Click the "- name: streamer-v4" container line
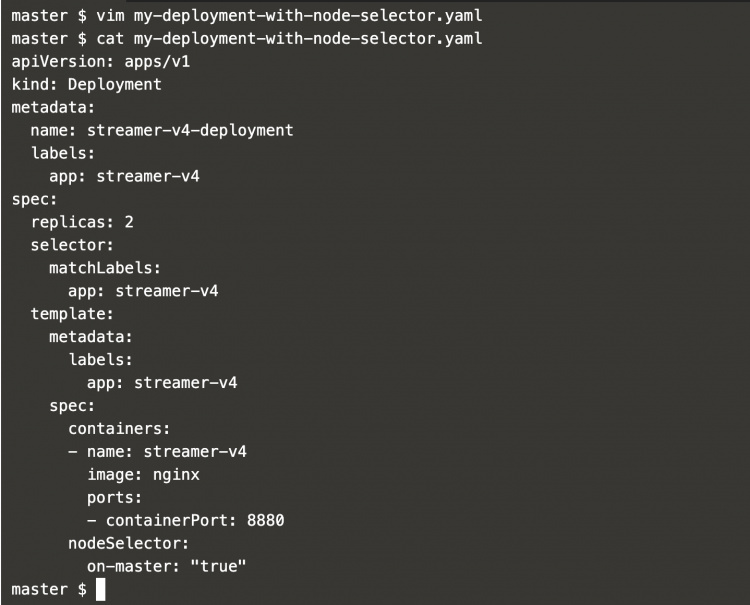750x605 pixels. click(157, 451)
